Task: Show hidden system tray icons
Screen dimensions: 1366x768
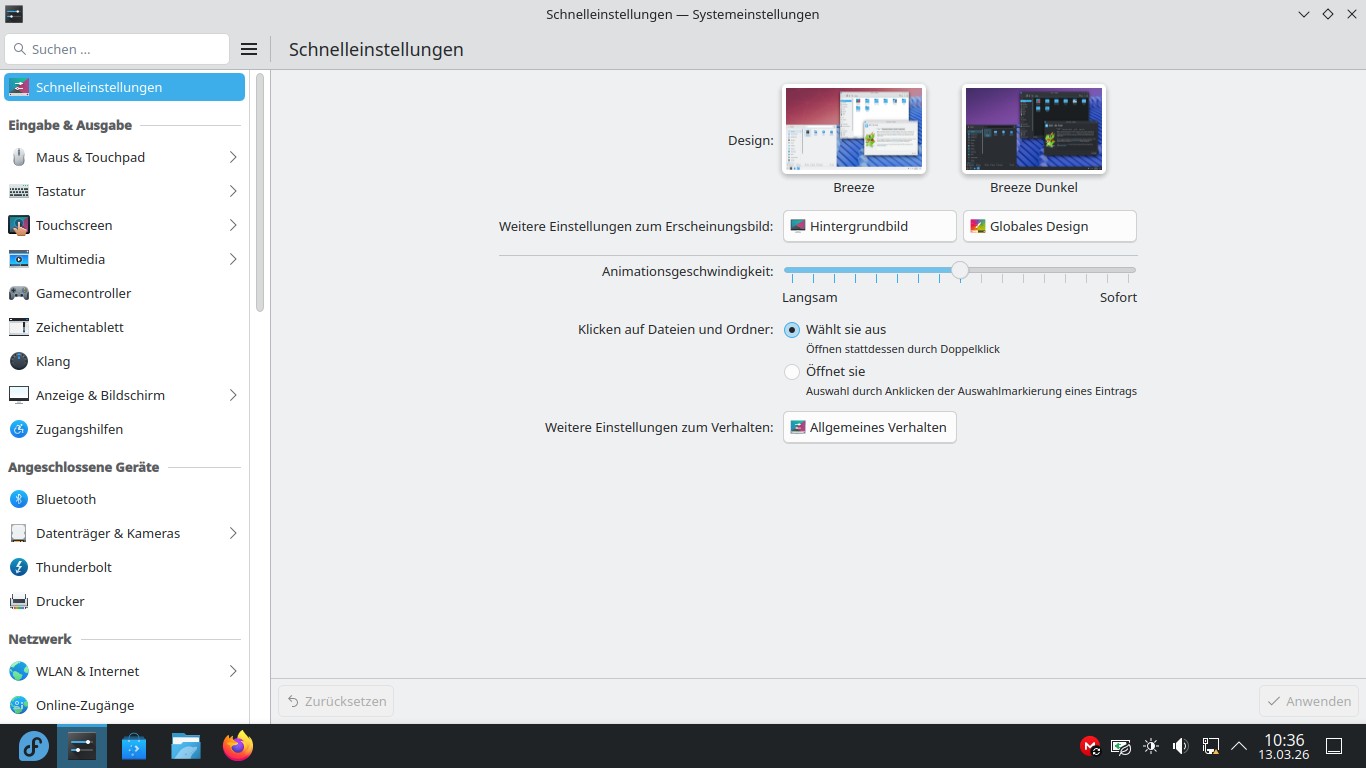Action: coord(1239,746)
